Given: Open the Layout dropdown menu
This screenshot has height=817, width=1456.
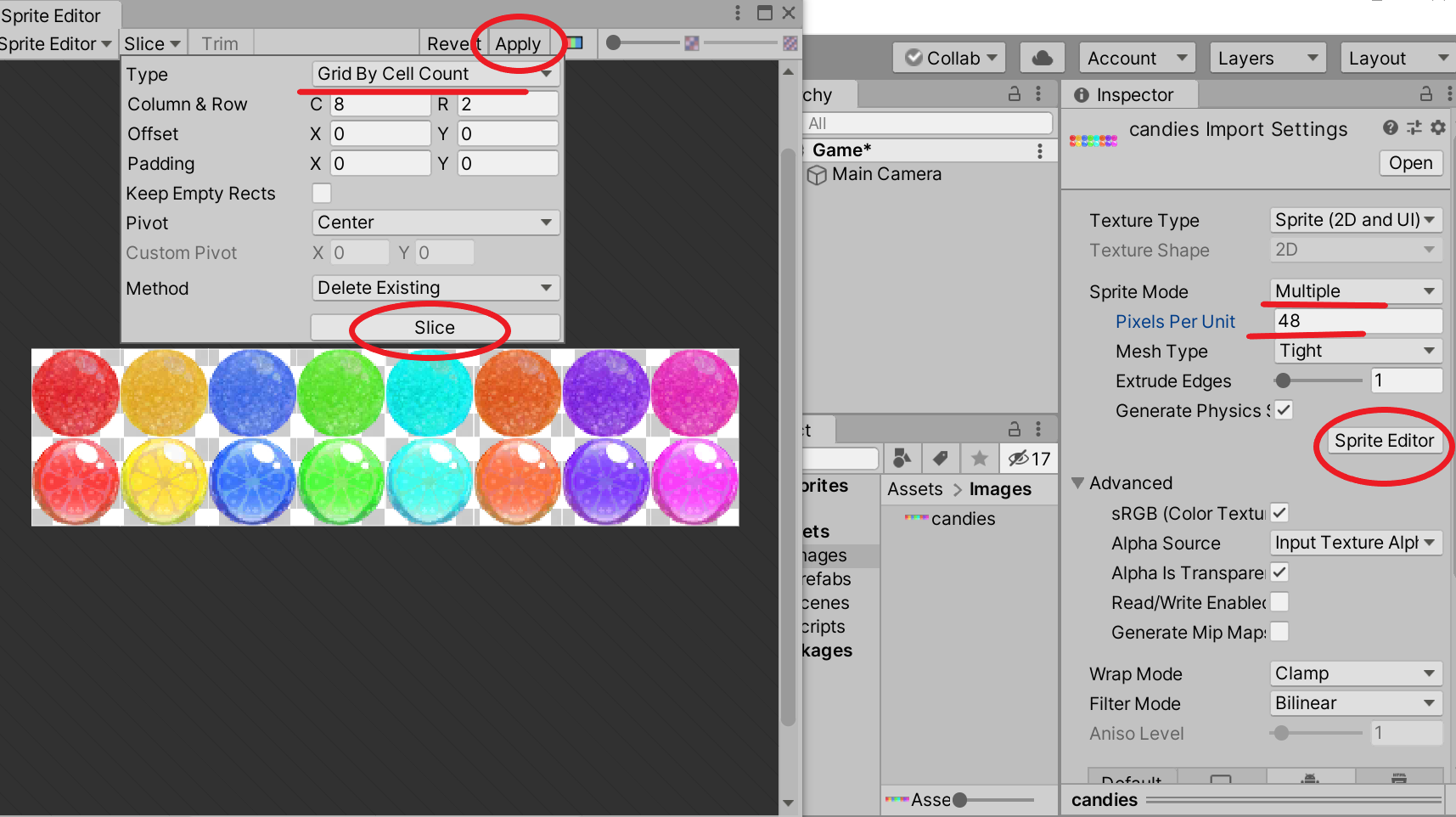Looking at the screenshot, I should pyautogui.click(x=1398, y=58).
